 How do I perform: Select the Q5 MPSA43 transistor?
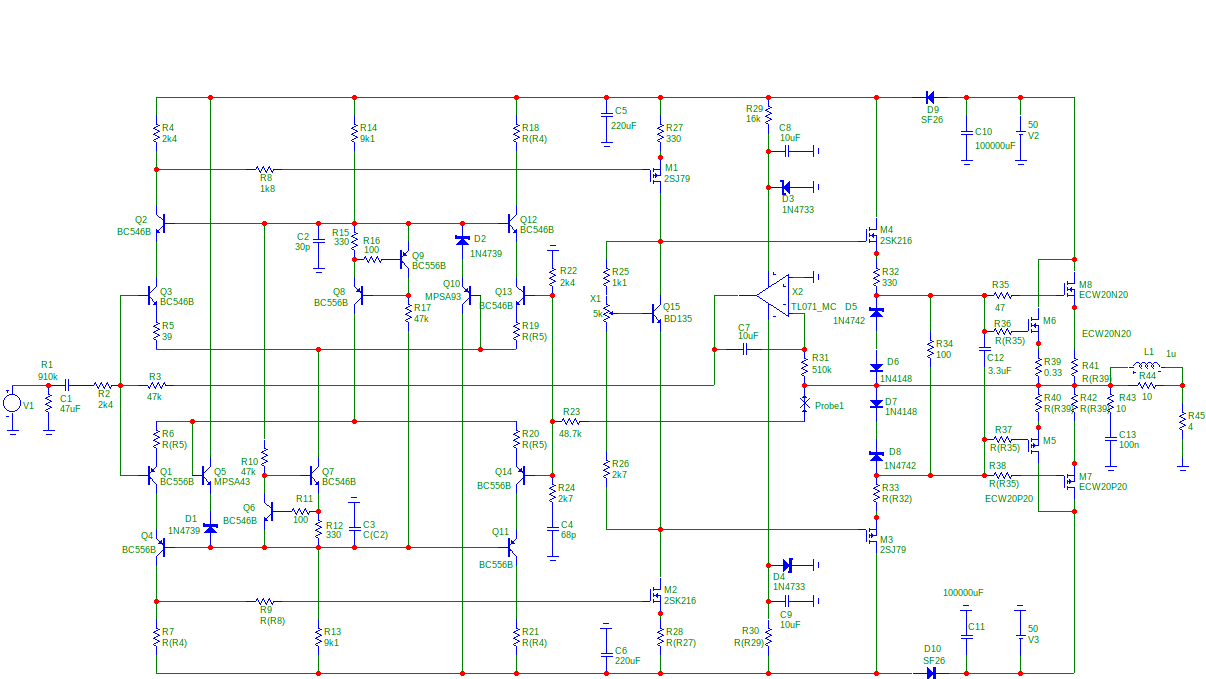pyautogui.click(x=205, y=472)
